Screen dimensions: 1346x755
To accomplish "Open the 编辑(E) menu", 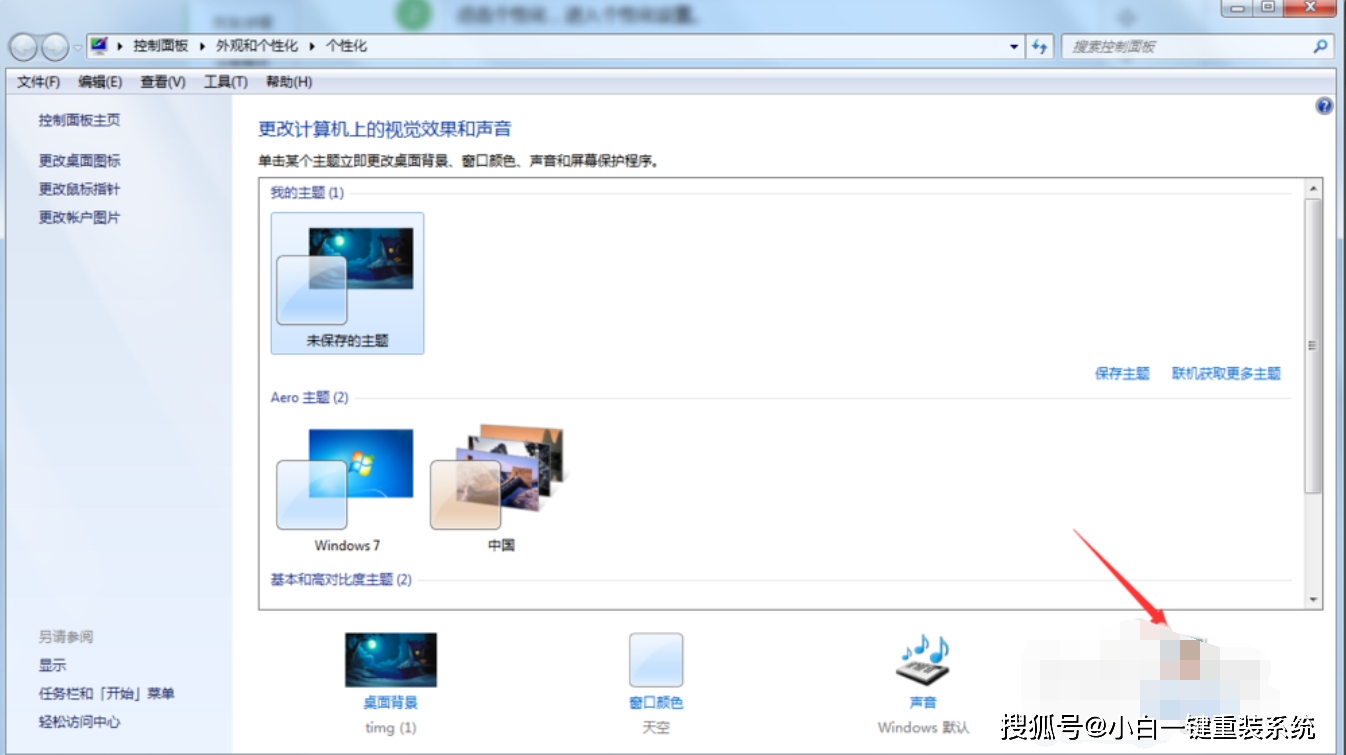I will pos(100,82).
